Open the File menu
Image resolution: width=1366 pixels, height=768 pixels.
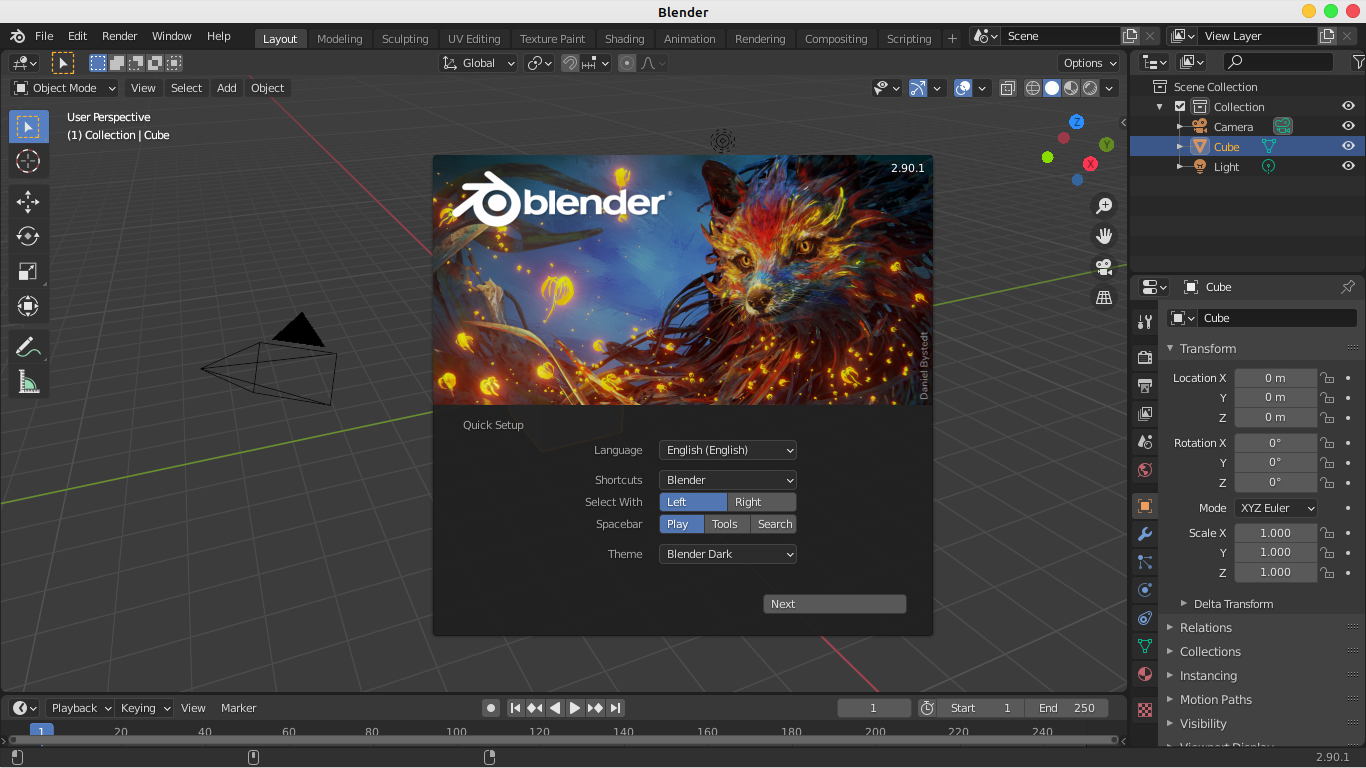(x=44, y=36)
